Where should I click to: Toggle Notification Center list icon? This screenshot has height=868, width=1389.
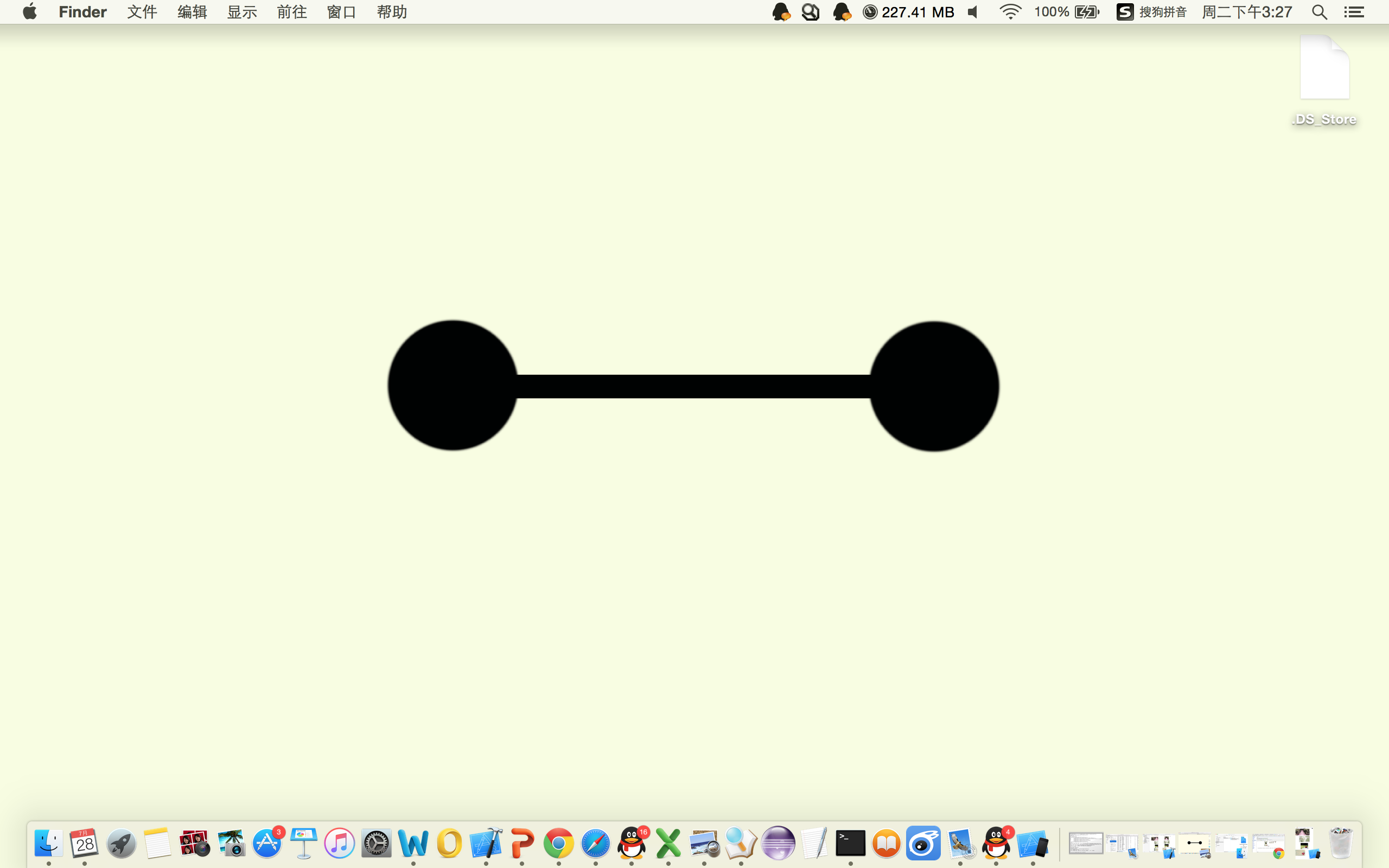tap(1354, 12)
